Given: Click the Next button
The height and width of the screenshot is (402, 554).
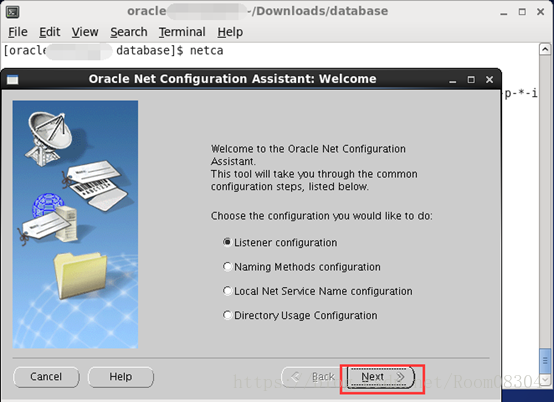Looking at the screenshot, I should [x=381, y=377].
